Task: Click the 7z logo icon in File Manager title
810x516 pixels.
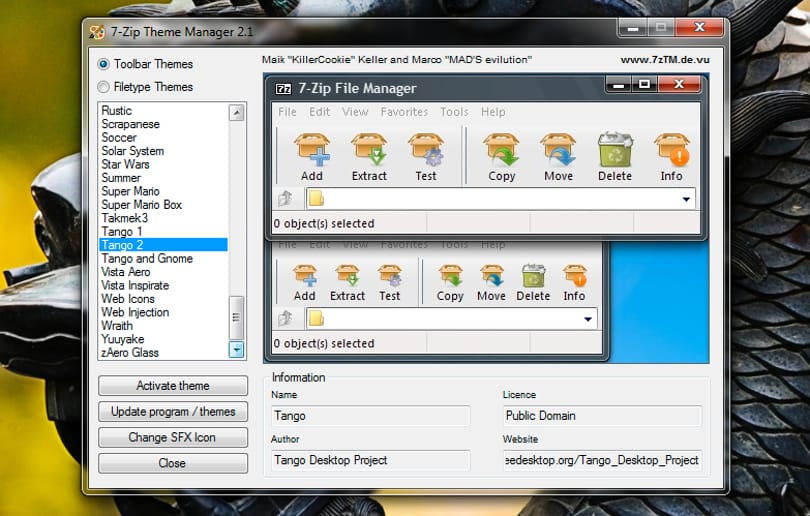Action: click(x=283, y=89)
